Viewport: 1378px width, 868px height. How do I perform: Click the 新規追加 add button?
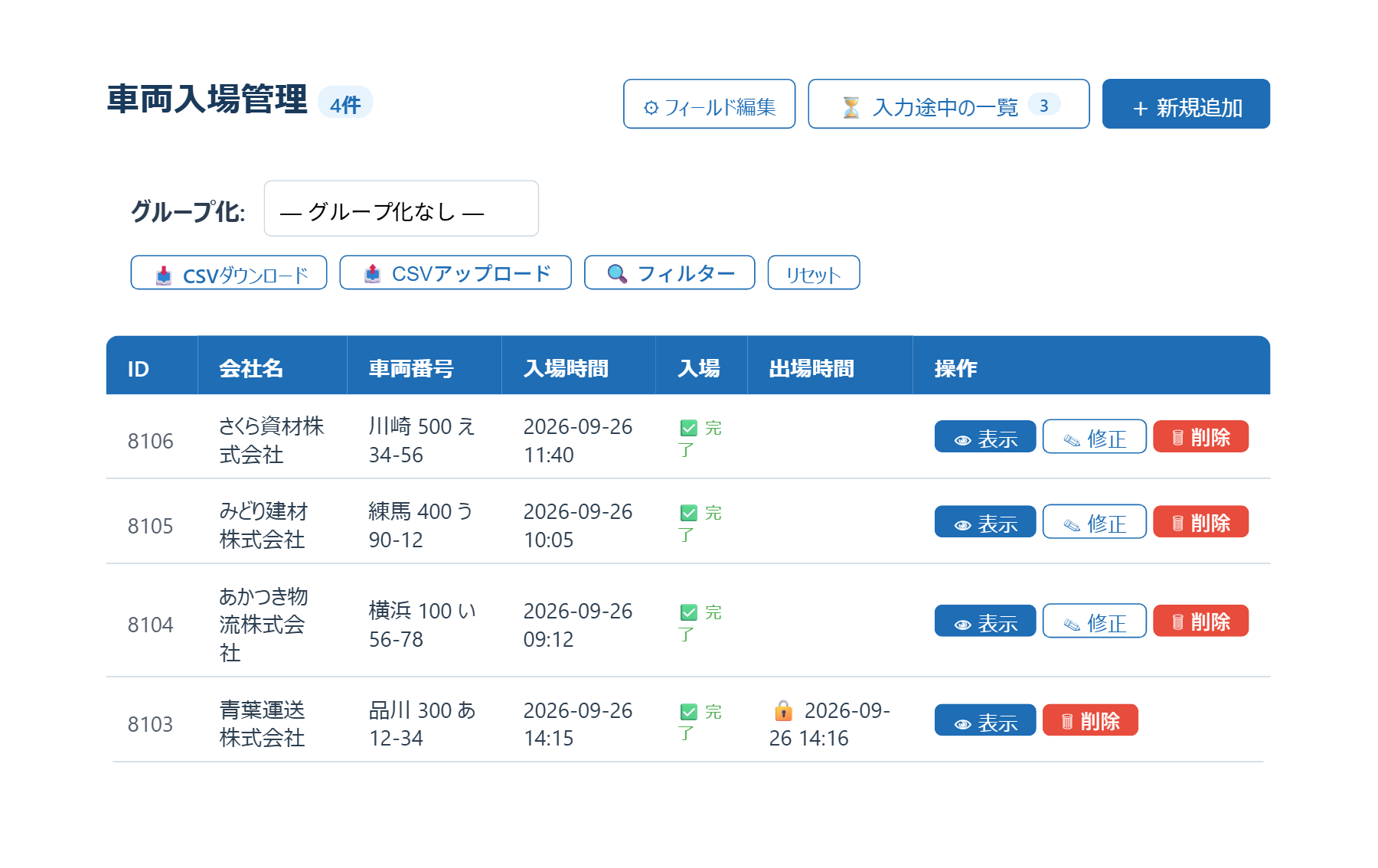(1186, 104)
